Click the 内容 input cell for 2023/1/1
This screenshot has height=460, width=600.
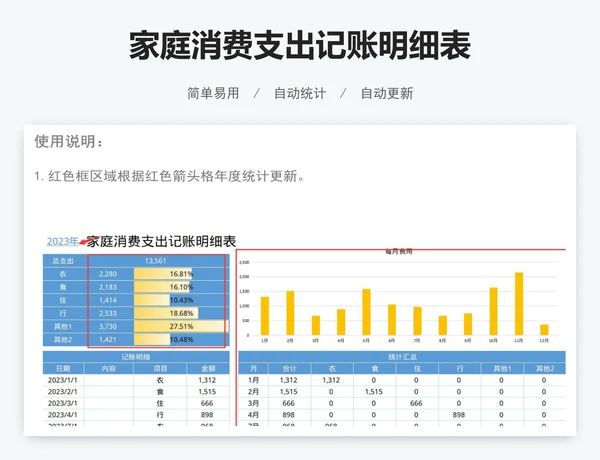pyautogui.click(x=109, y=380)
